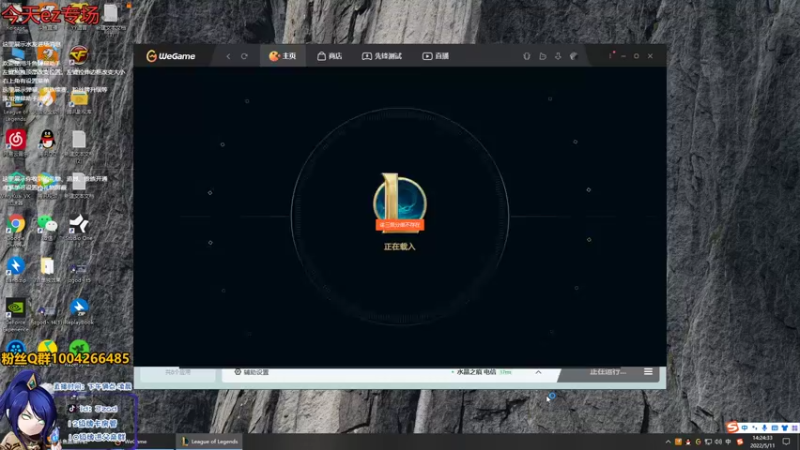This screenshot has height=450, width=800.
Task: Click the mouse icon in WeGame header
Action: (x=527, y=56)
